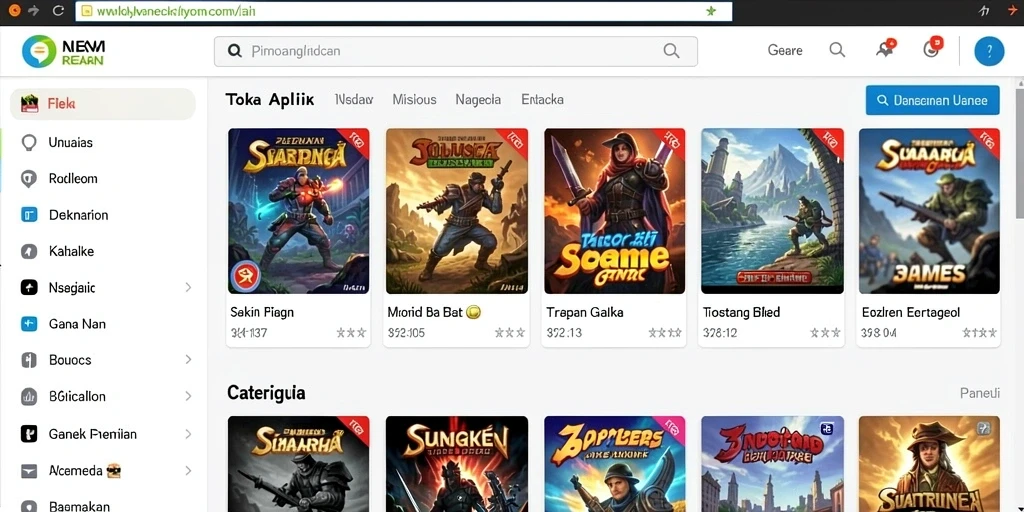Click the Trapan Galka title text
This screenshot has width=1024, height=512.
point(584,312)
